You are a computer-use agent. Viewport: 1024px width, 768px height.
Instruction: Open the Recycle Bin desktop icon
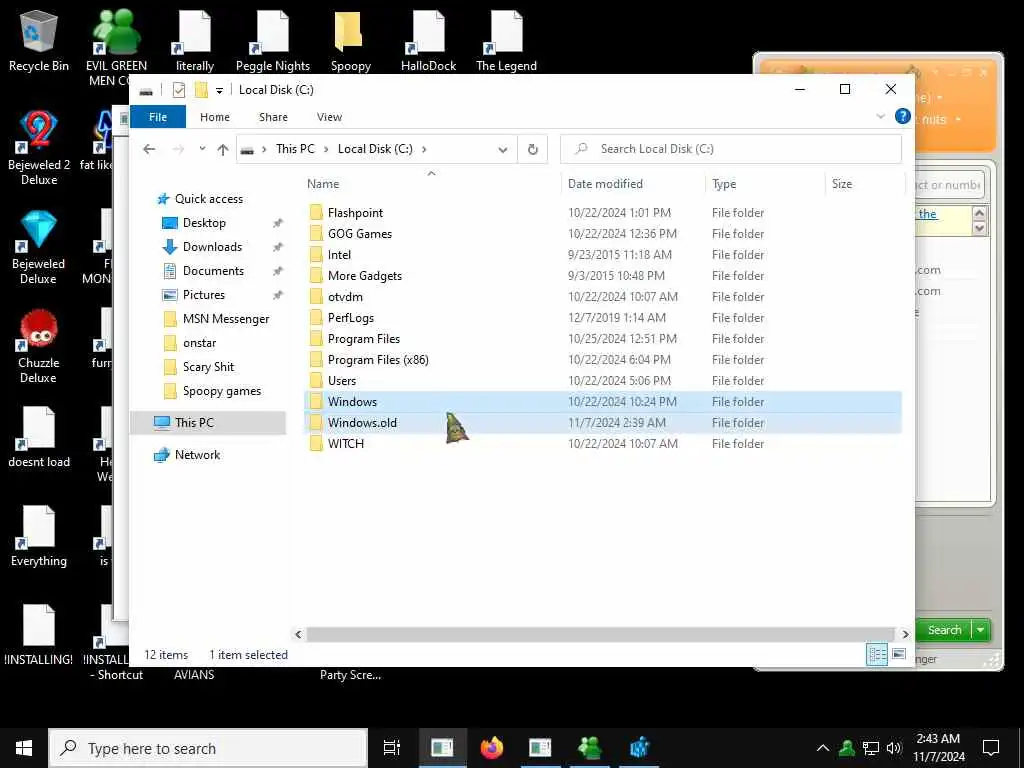(x=39, y=40)
